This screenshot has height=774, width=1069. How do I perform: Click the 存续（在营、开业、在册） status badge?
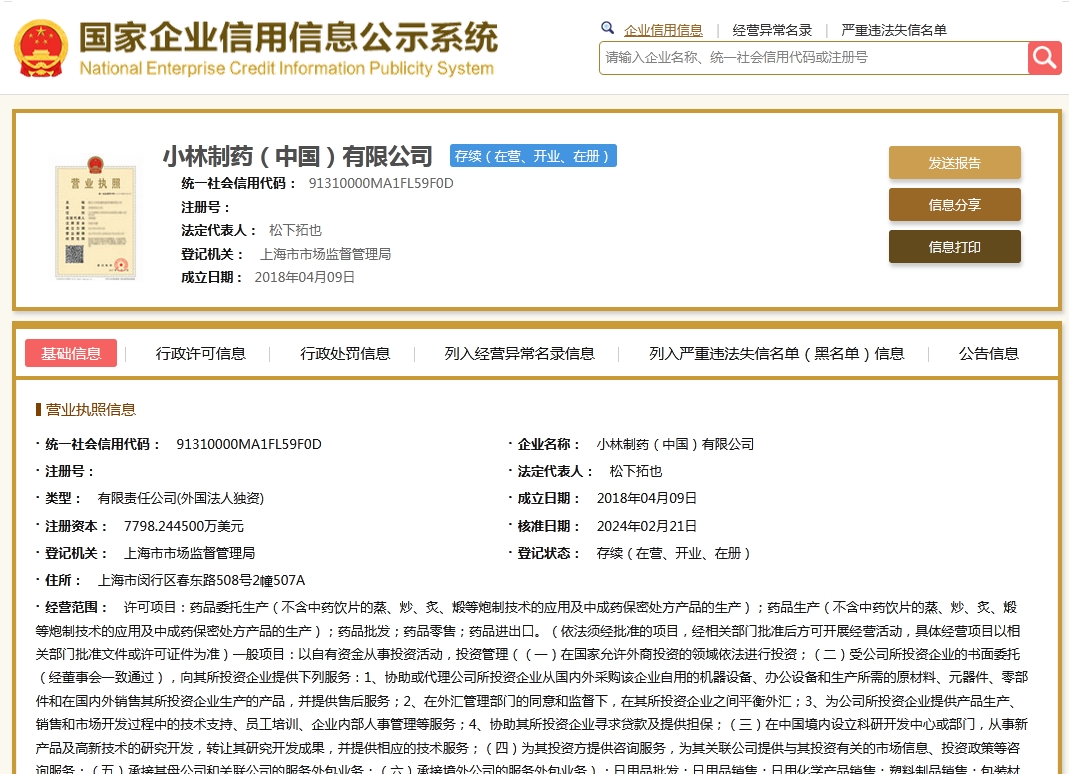[x=533, y=156]
